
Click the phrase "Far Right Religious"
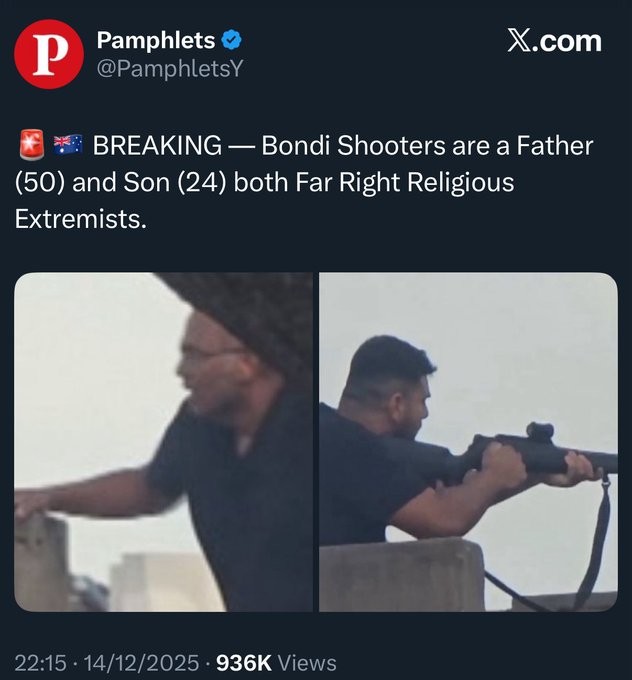pyautogui.click(x=393, y=183)
